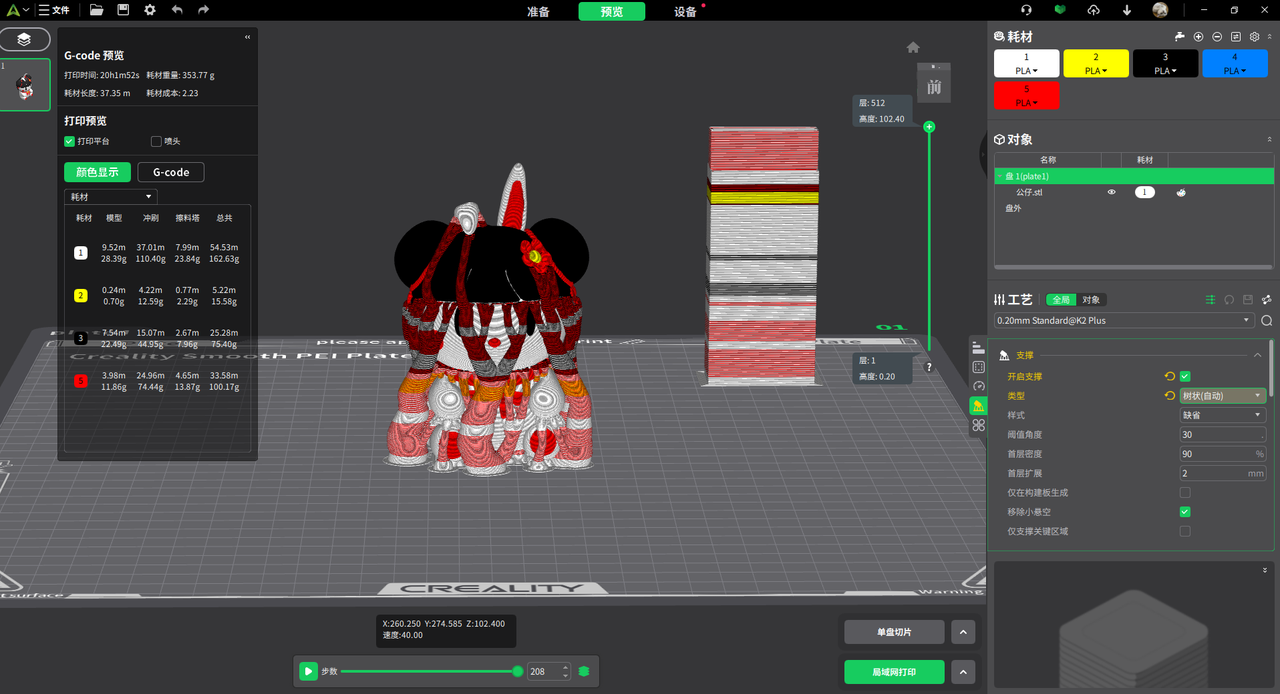The height and width of the screenshot is (694, 1280).
Task: Open the 0.20mm Standard@K2 Plus preset dropdown
Action: pyautogui.click(x=1124, y=321)
